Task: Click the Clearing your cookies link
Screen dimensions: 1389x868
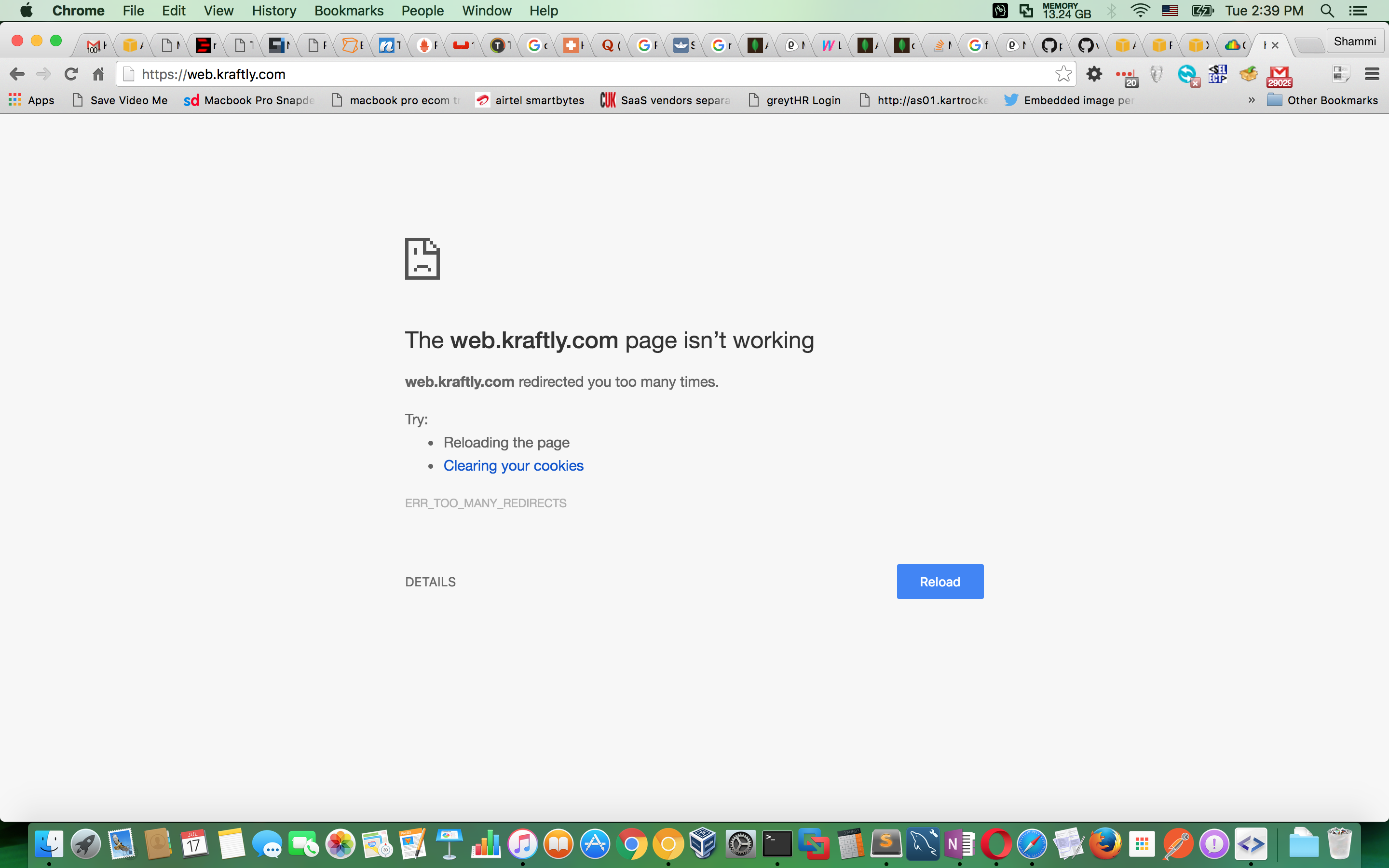Action: coord(513,465)
